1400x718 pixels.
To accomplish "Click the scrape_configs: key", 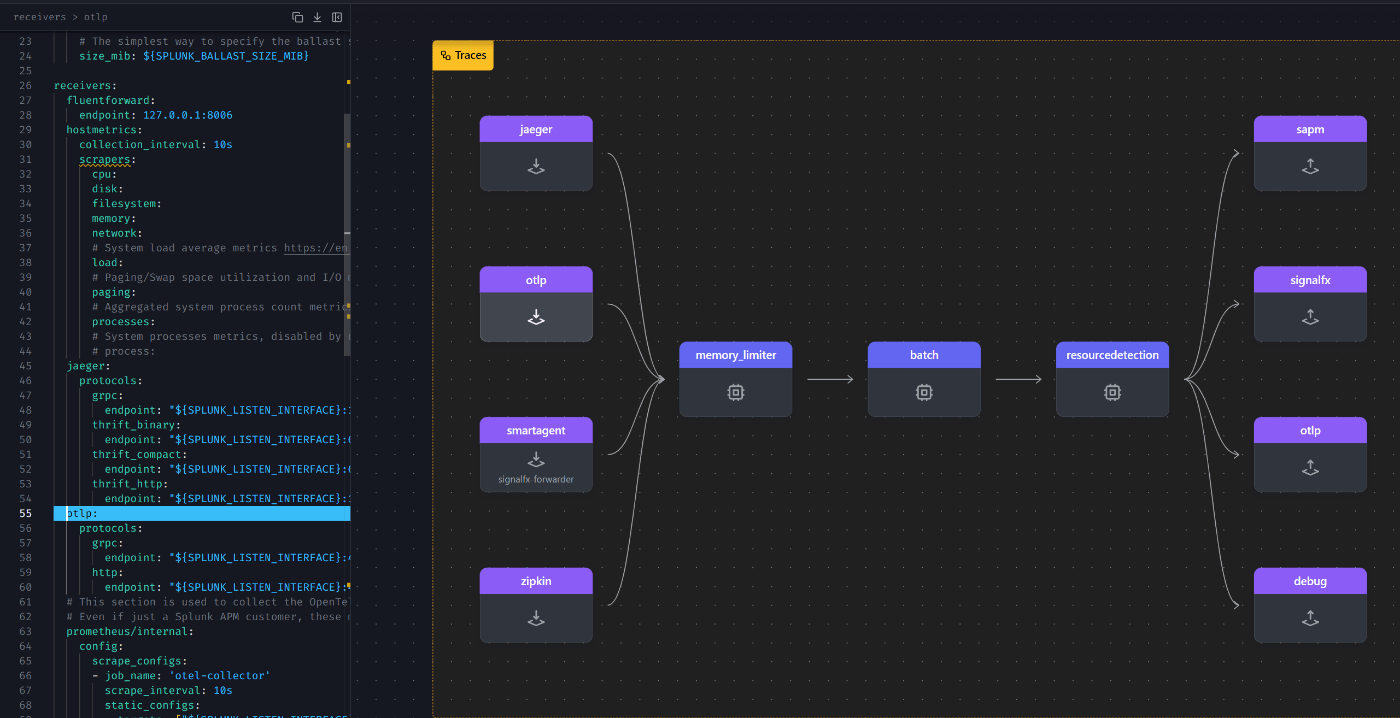I will (x=139, y=661).
